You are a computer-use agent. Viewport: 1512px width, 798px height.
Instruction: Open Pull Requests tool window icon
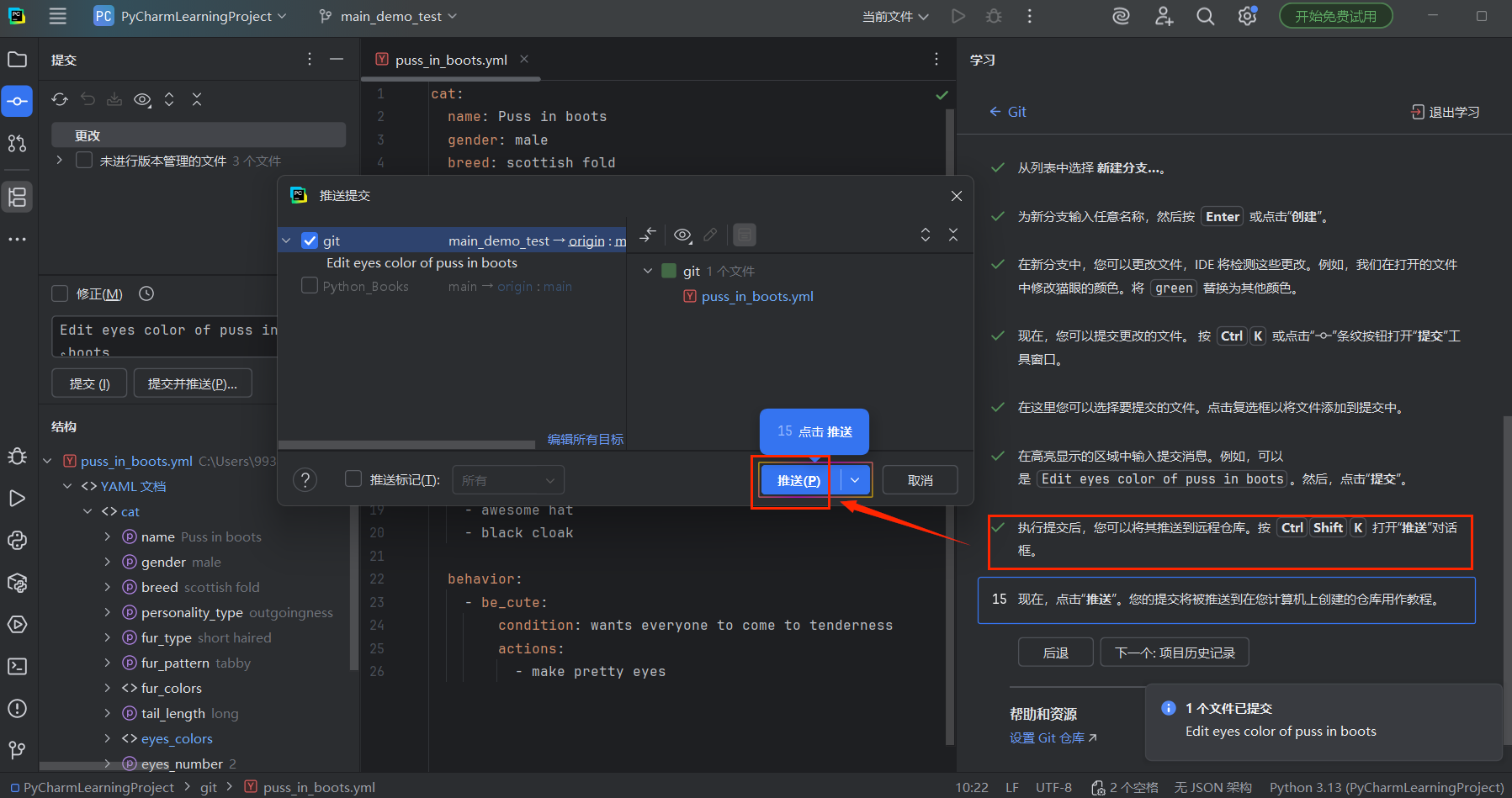(17, 143)
